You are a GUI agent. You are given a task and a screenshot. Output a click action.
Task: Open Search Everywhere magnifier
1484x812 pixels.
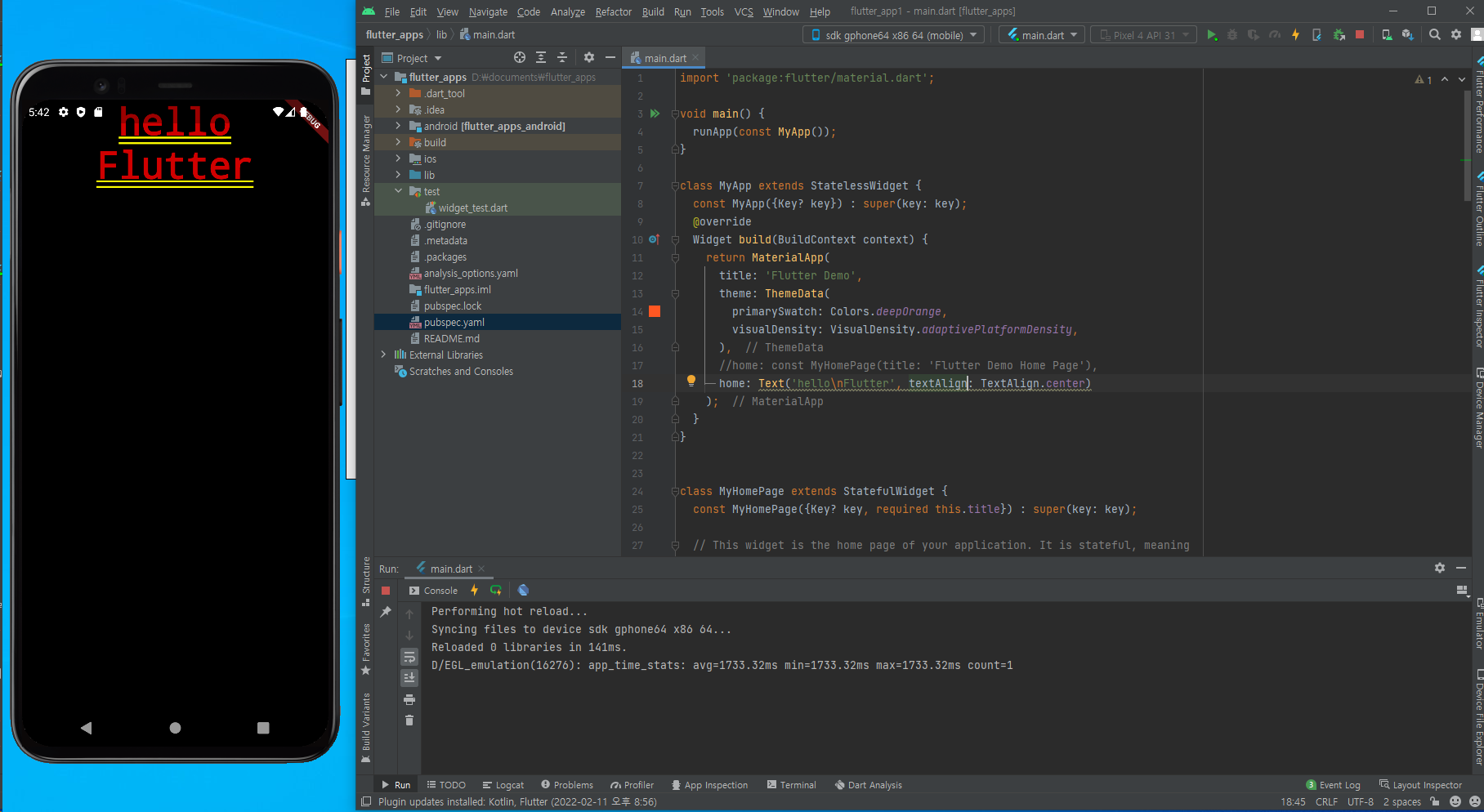coord(1435,35)
